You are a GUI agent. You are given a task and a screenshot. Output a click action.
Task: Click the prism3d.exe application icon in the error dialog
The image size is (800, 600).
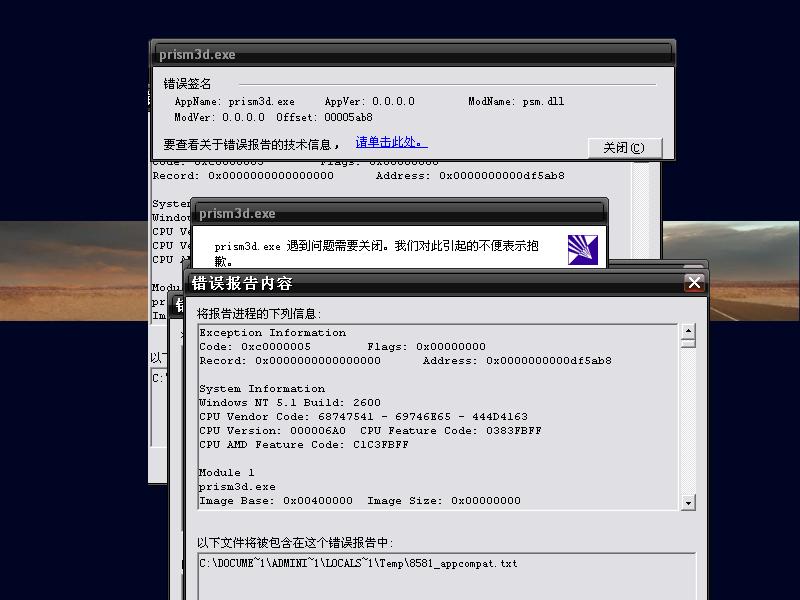click(583, 249)
